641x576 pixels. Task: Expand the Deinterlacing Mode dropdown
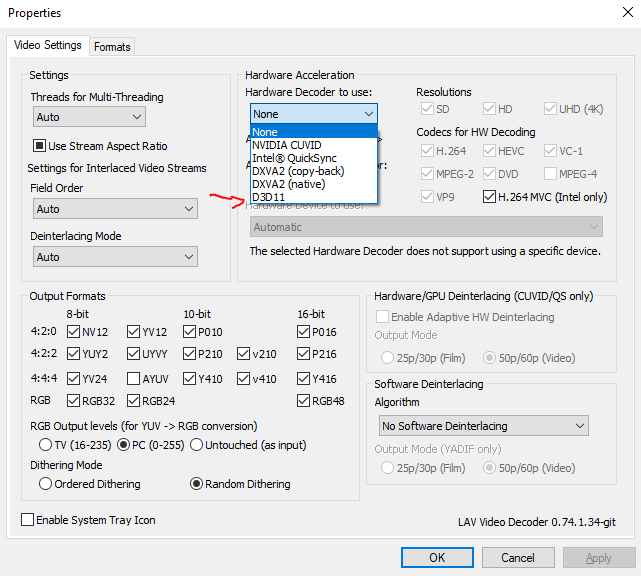coord(115,257)
